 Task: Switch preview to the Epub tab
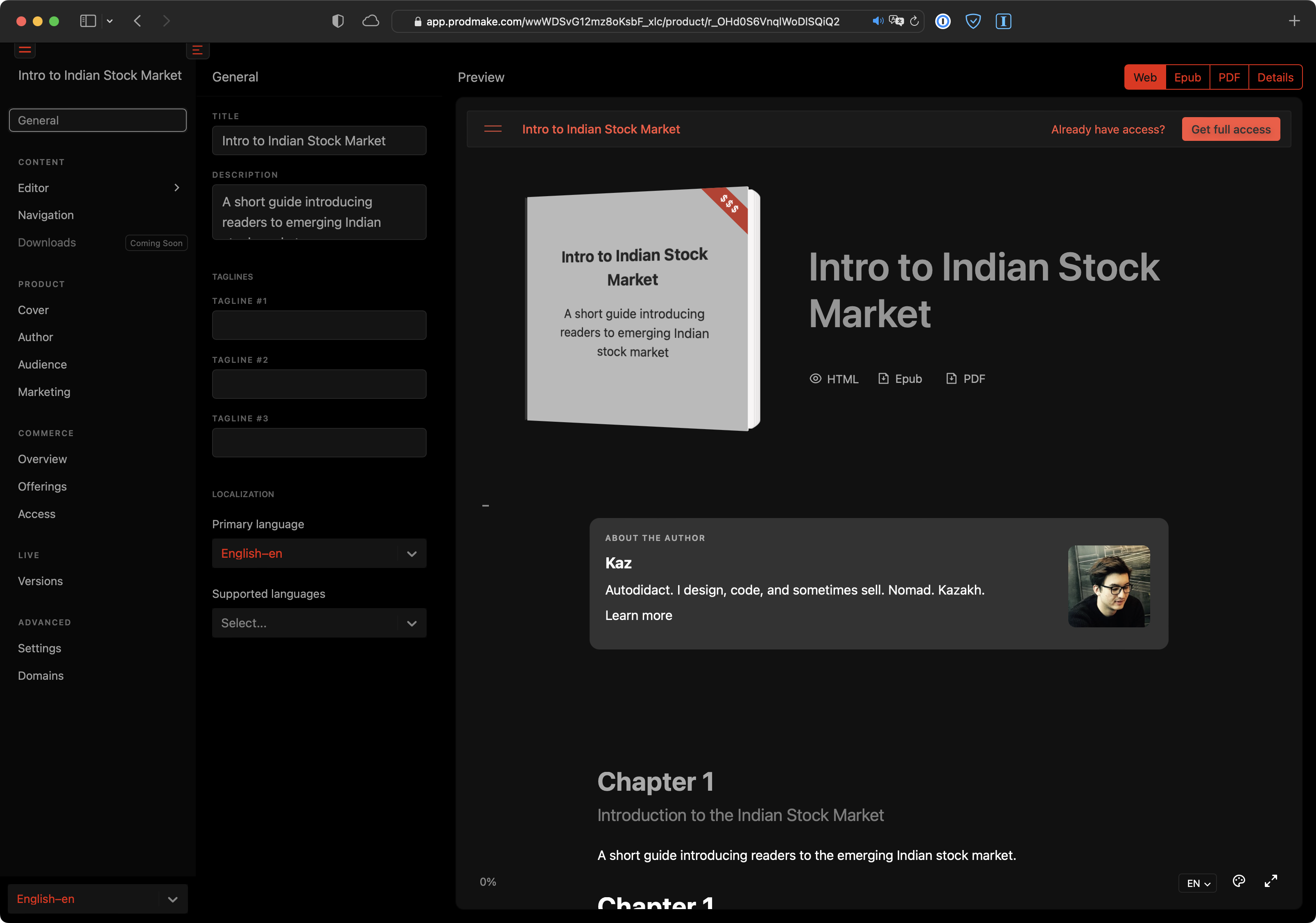1187,77
